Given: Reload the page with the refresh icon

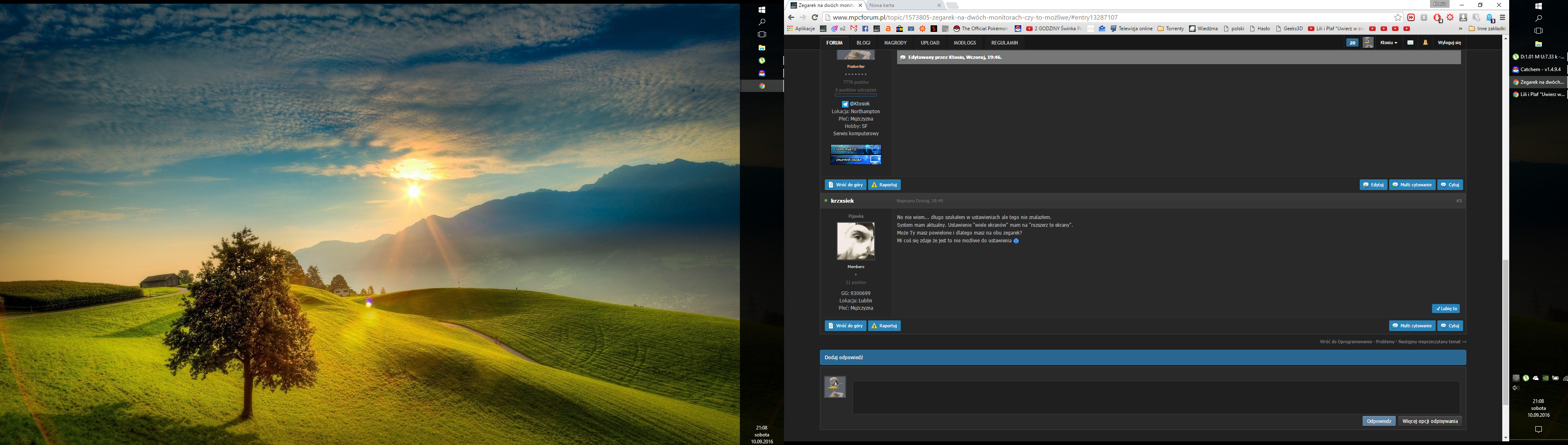Looking at the screenshot, I should click(x=815, y=18).
